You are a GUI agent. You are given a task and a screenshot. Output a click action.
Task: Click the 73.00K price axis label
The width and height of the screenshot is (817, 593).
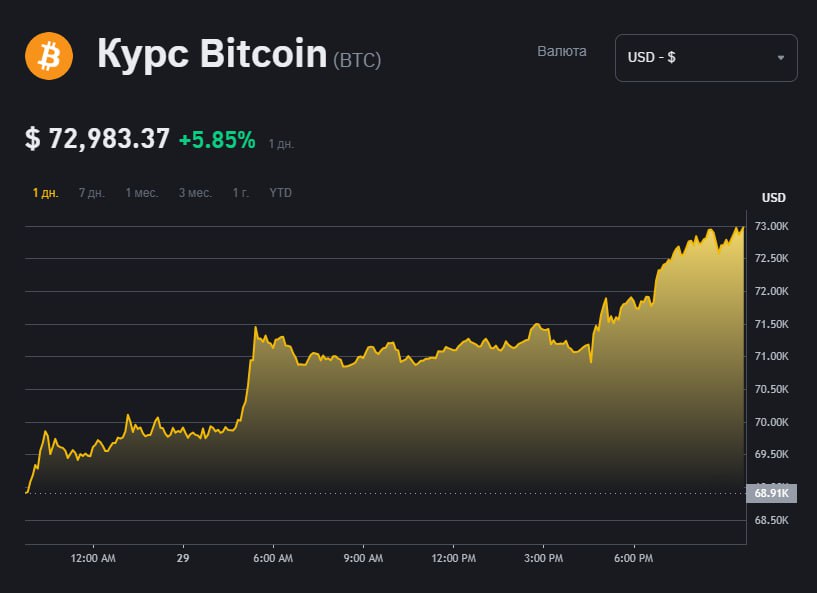[772, 227]
